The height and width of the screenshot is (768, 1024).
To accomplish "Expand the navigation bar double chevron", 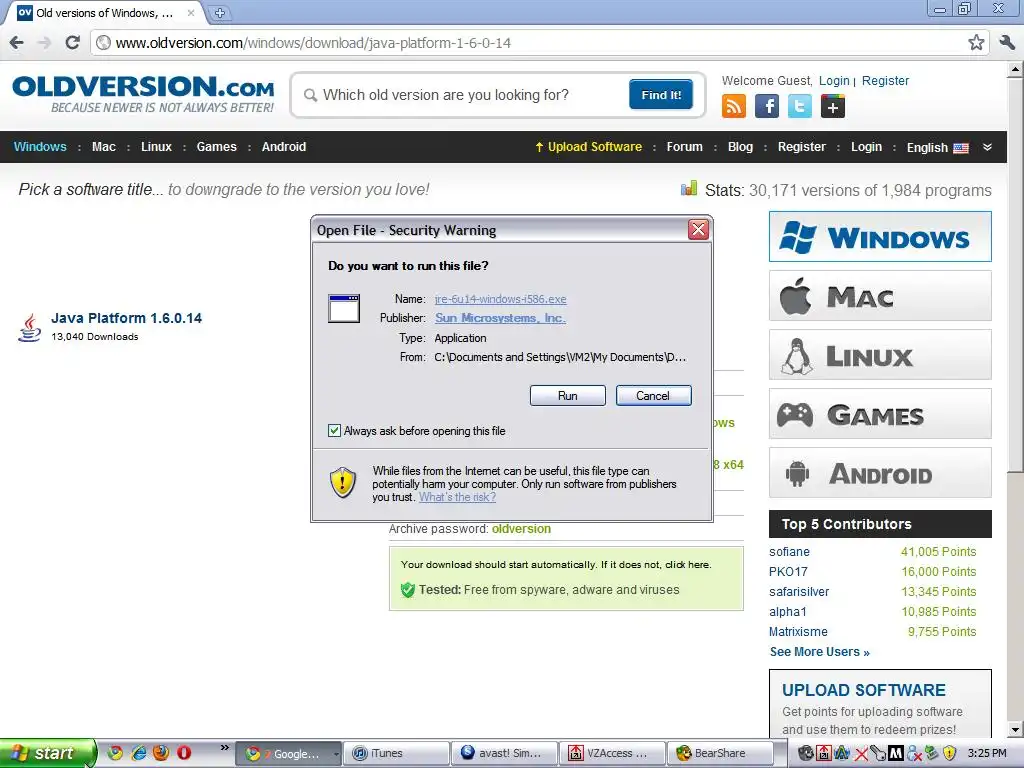I will [987, 147].
